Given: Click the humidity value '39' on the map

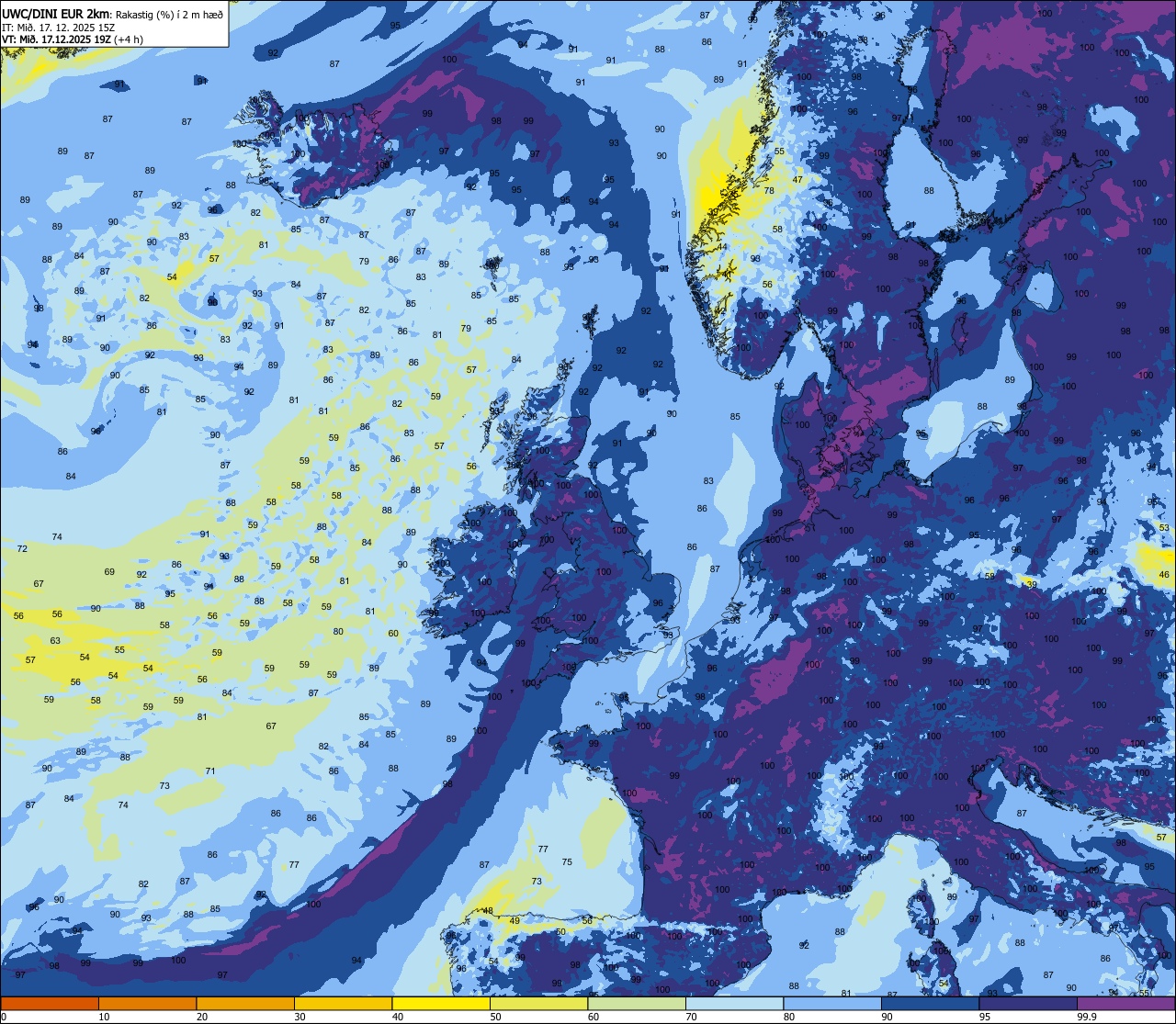Looking at the screenshot, I should click(1032, 585).
